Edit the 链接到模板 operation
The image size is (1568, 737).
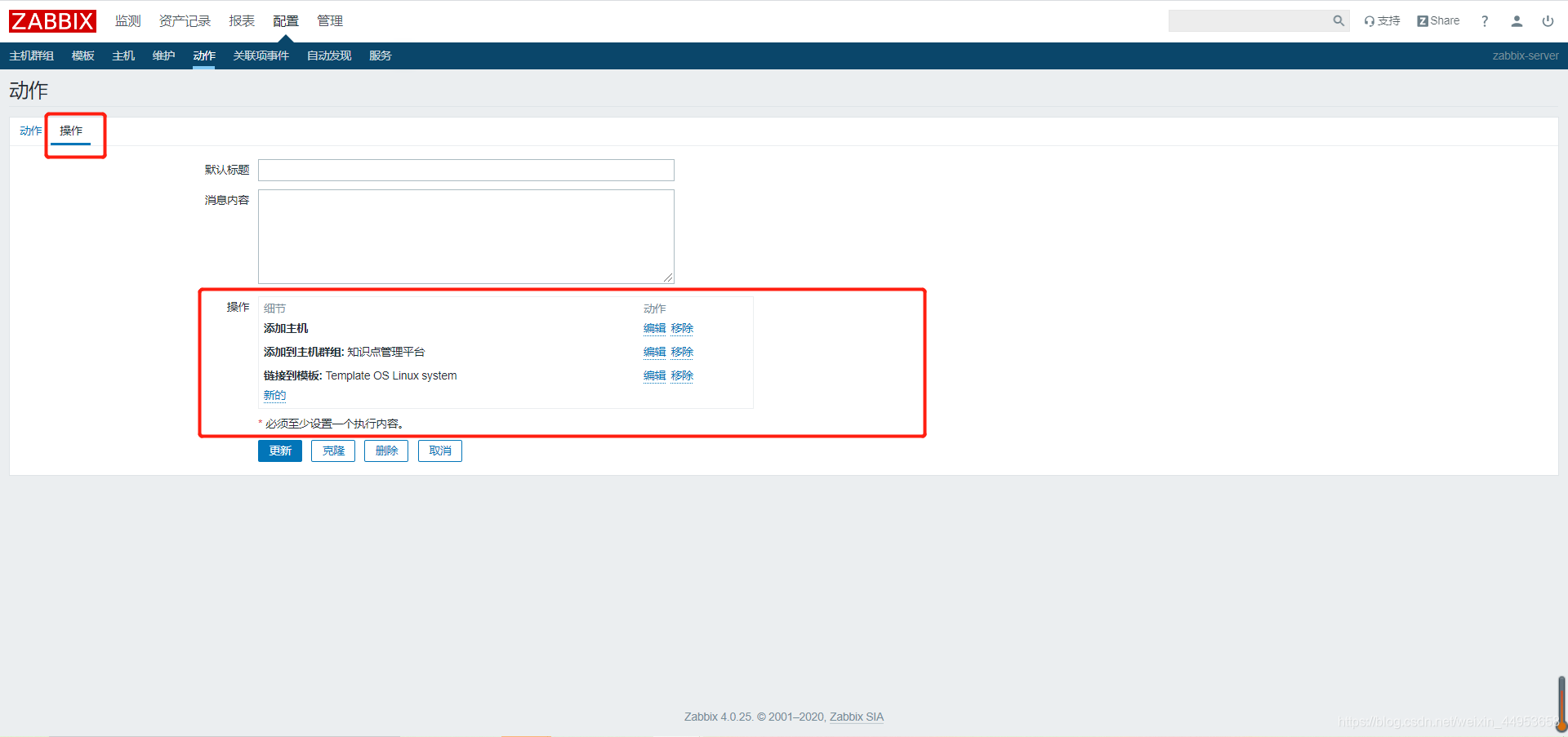(x=655, y=375)
